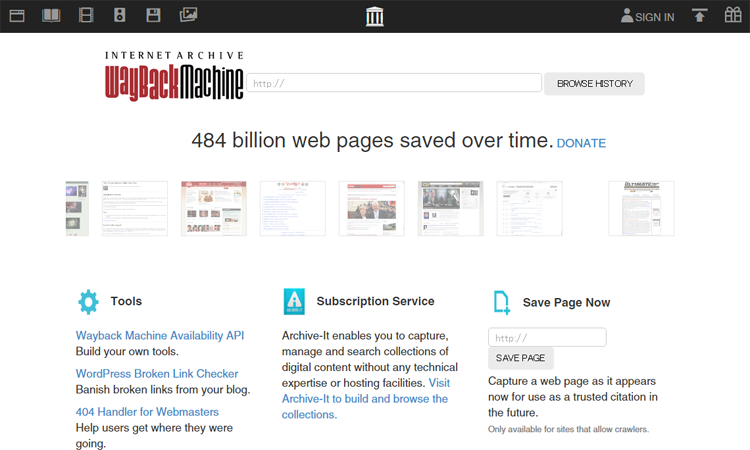Image resolution: width=750 pixels, height=450 pixels.
Task: Click 'Banish broken links from your blog.' text
Action: (x=163, y=390)
